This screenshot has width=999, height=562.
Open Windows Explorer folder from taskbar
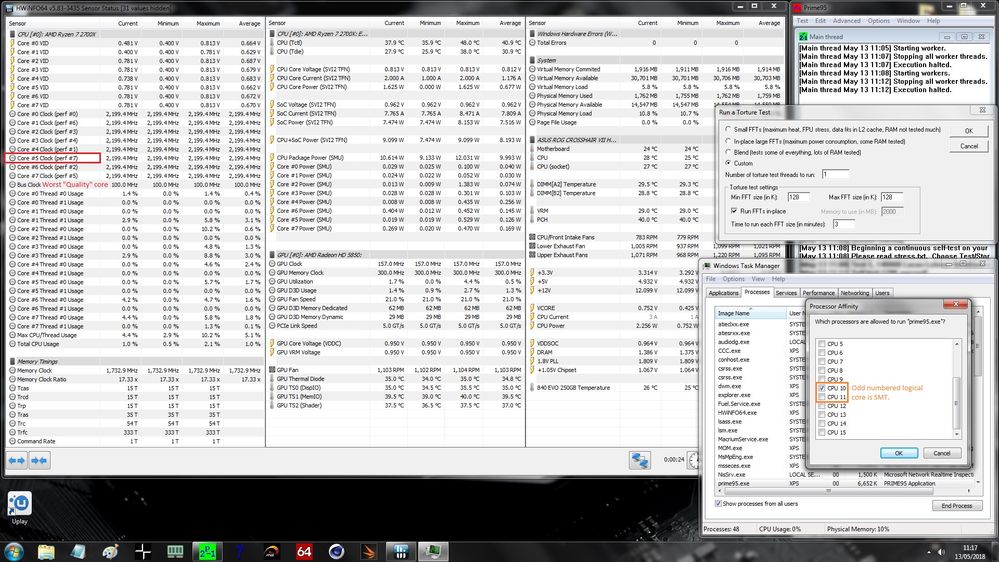(46, 552)
